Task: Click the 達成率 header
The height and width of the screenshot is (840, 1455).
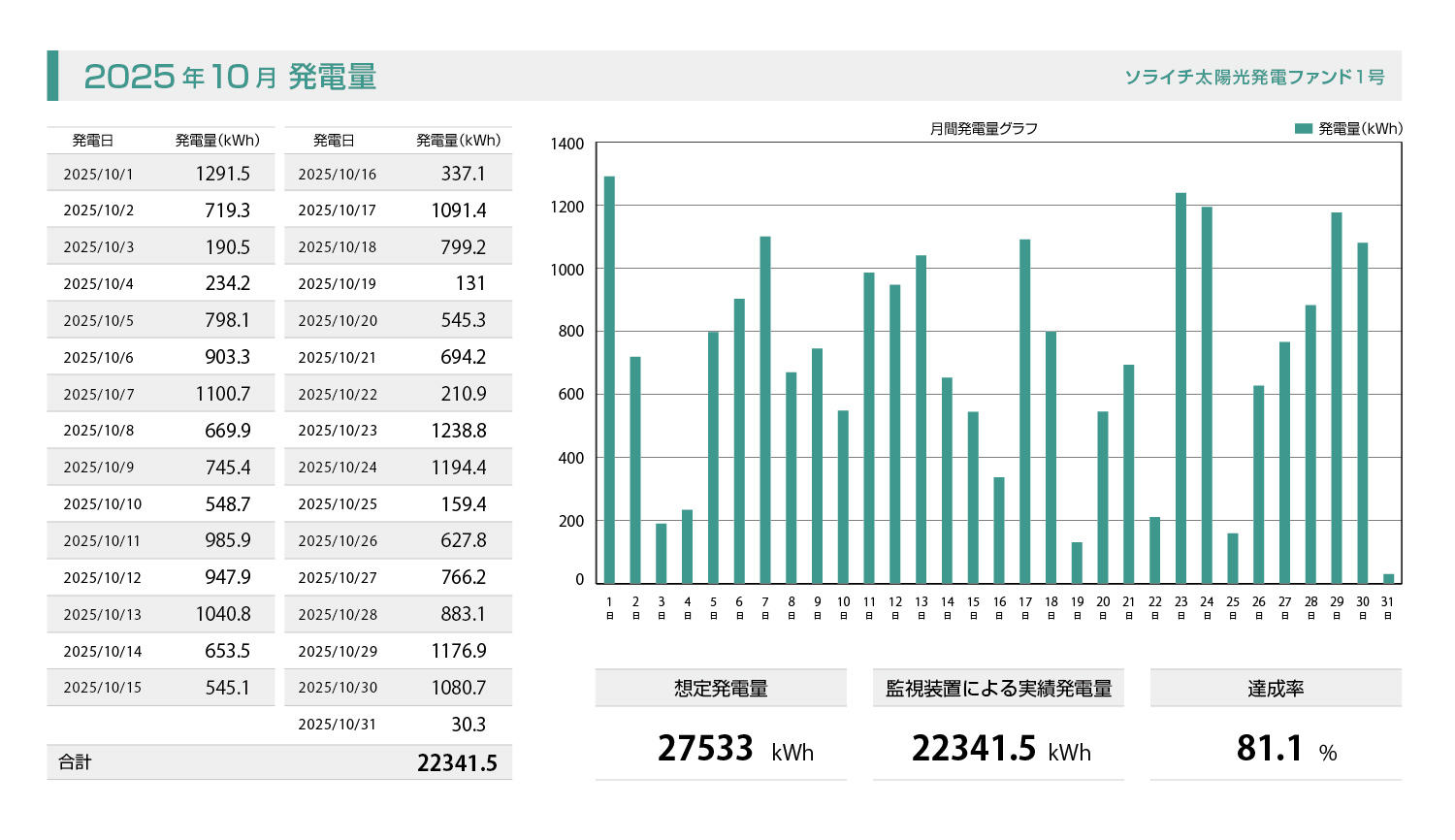Action: point(1275,689)
